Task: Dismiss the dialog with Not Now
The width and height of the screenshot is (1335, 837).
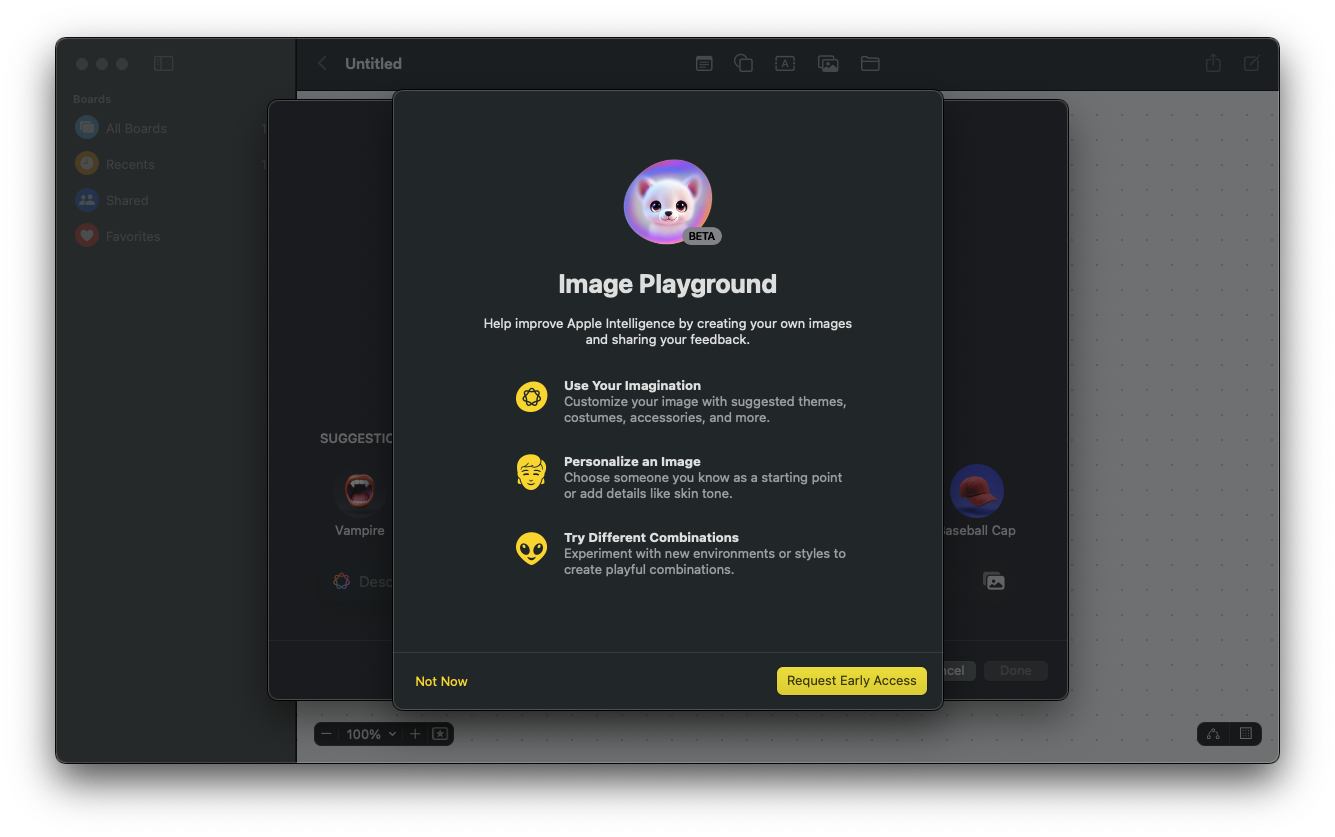Action: tap(441, 681)
